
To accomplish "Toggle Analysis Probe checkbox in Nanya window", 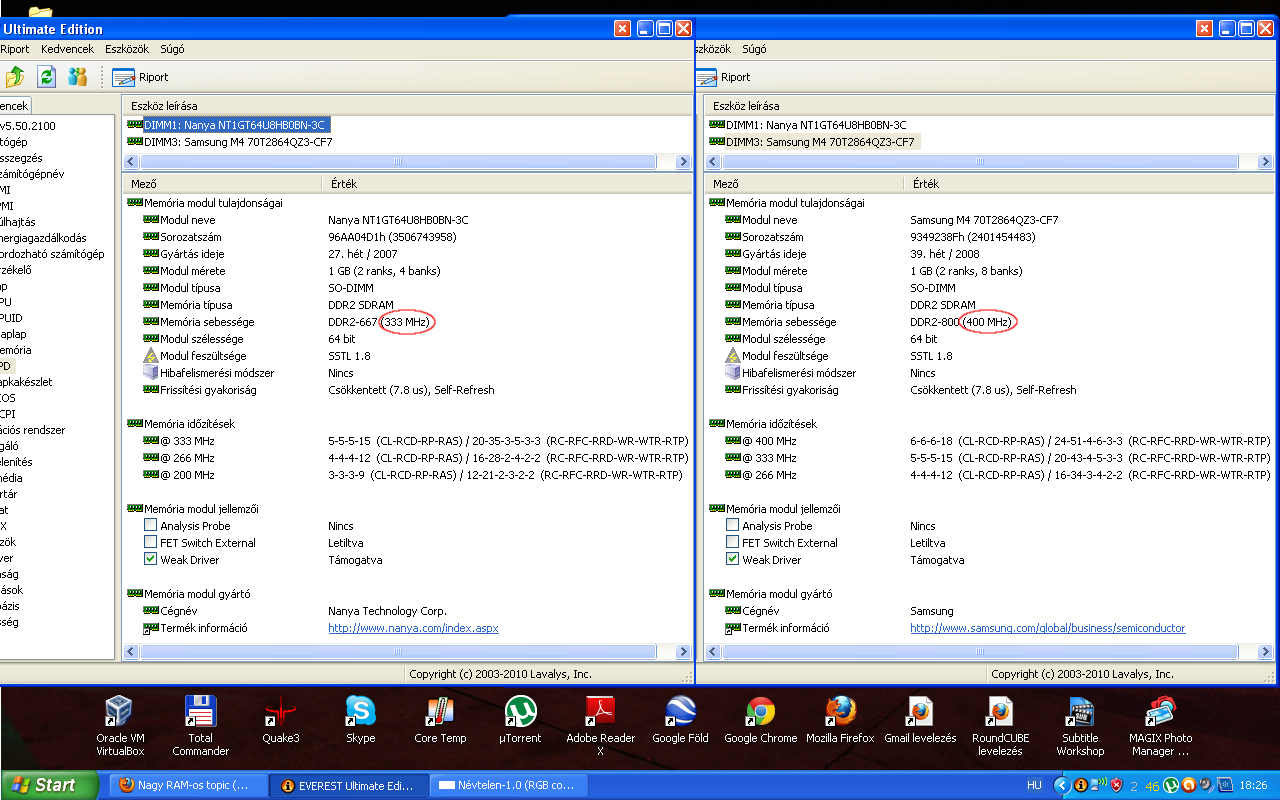I will coord(150,525).
